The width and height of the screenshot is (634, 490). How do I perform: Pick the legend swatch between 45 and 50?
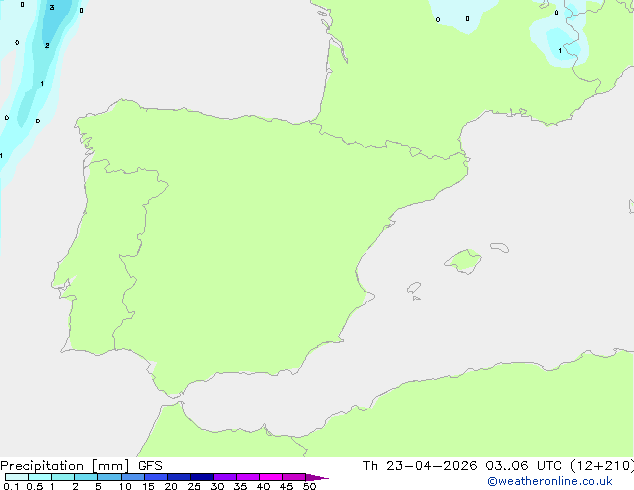pos(294,477)
